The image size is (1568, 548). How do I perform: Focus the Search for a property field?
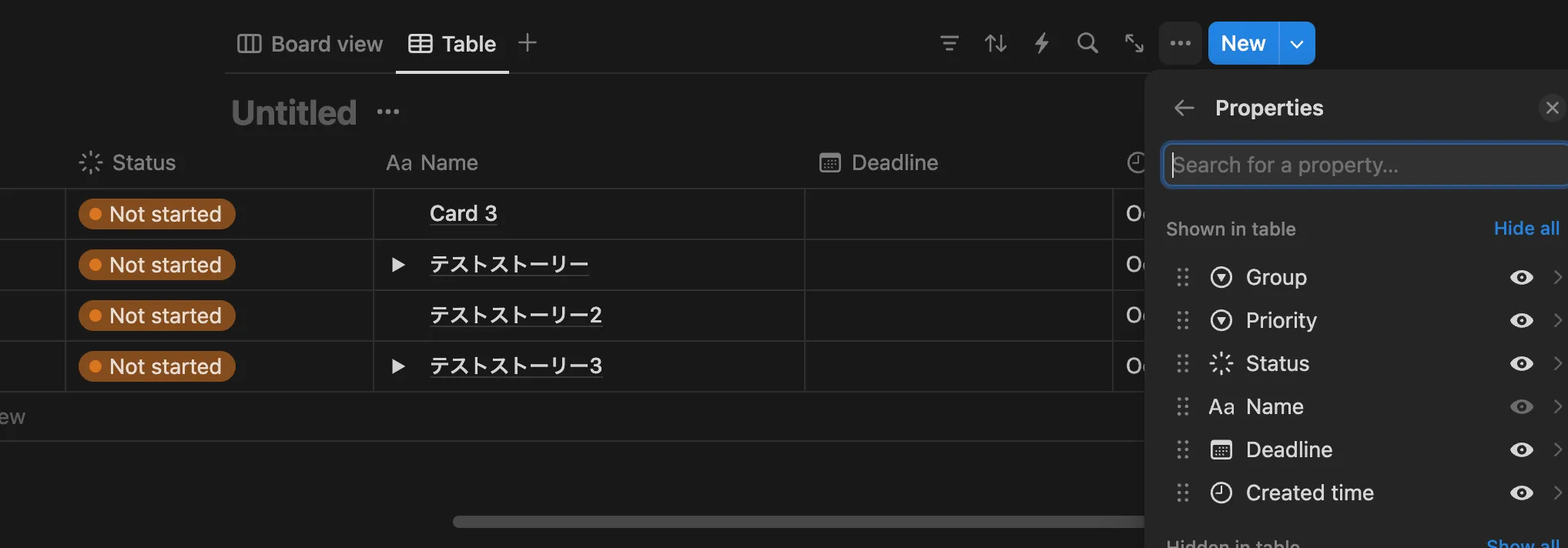click(1365, 165)
